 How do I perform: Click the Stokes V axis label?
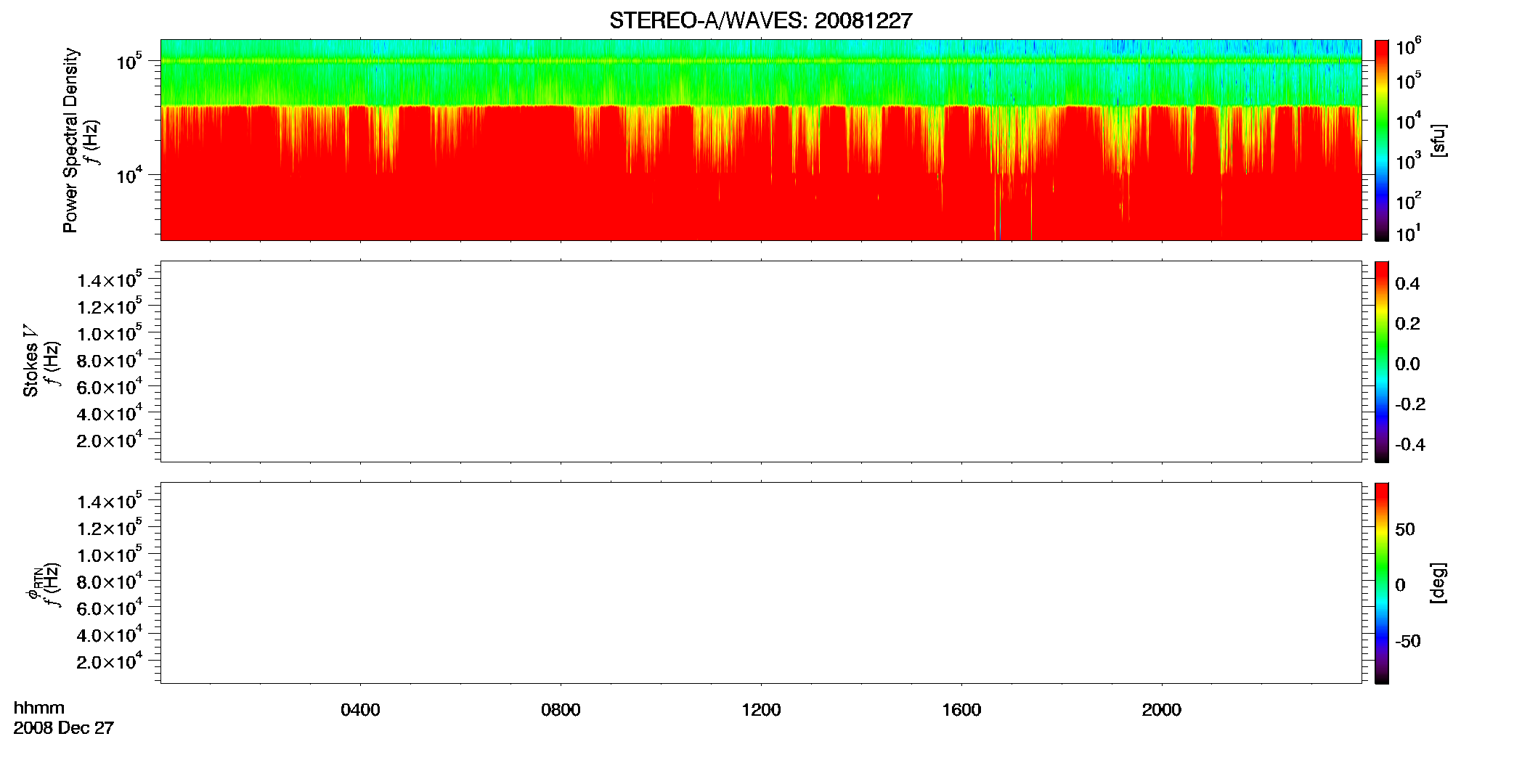30,361
